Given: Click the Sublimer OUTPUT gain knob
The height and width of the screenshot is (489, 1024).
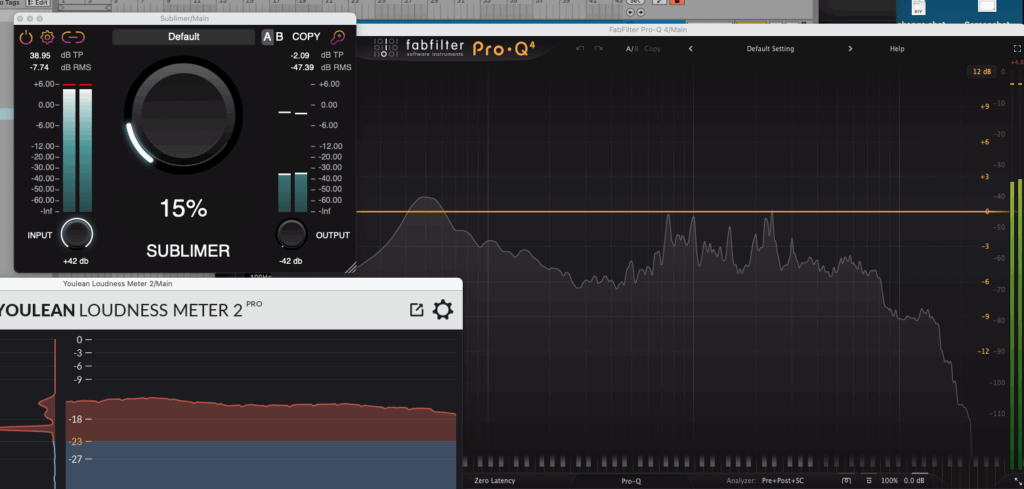Looking at the screenshot, I should click(291, 234).
